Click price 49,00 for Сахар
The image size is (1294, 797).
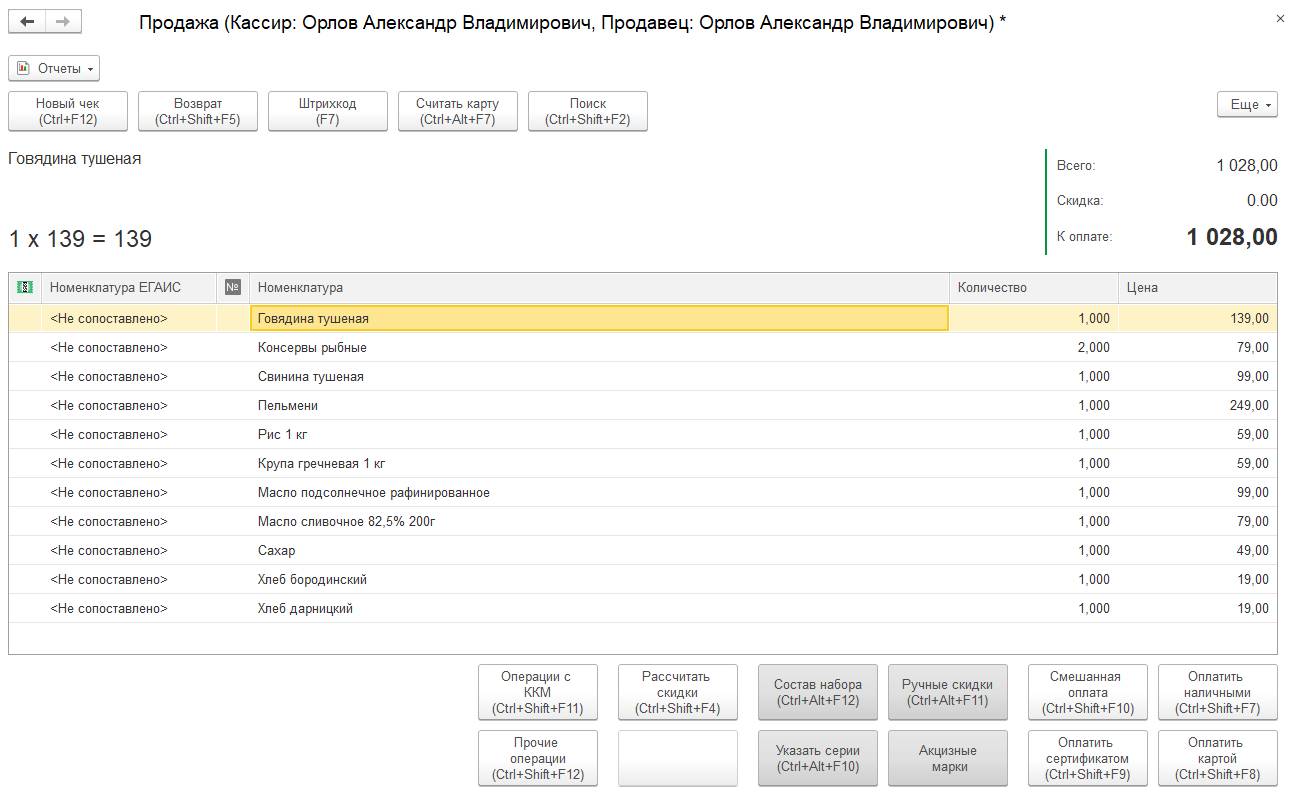point(1198,551)
